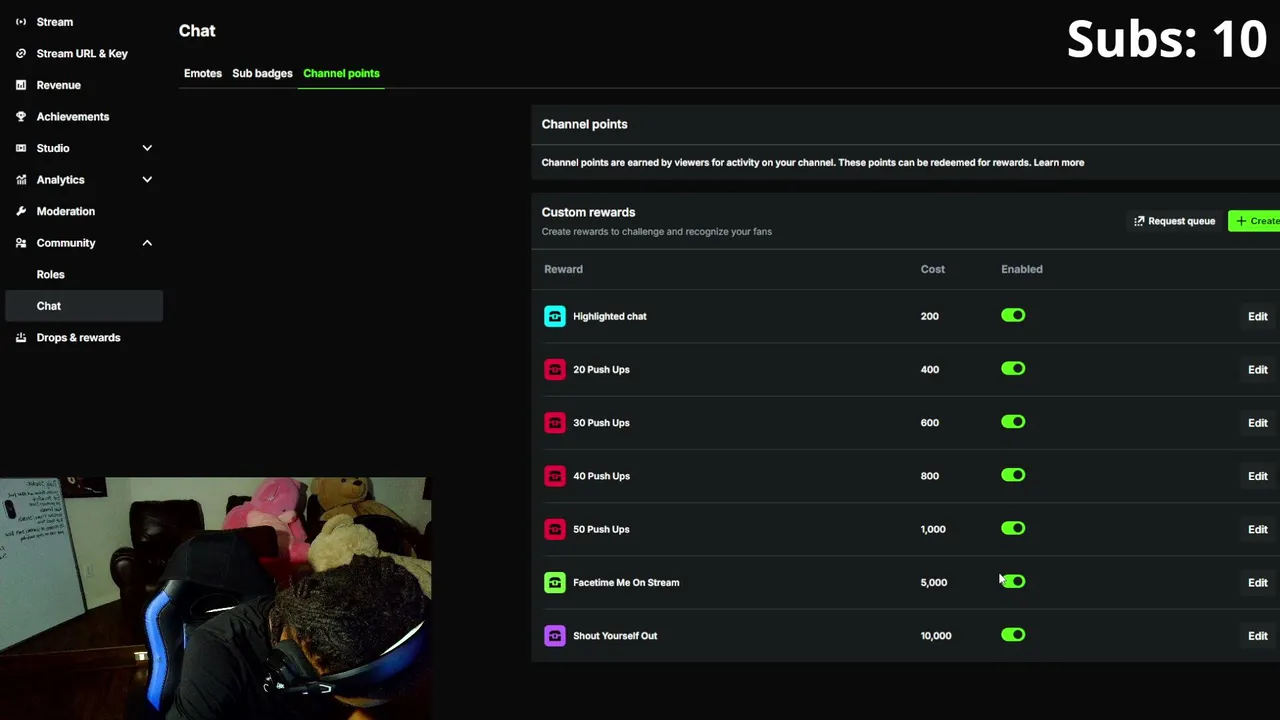Click the Cost column header

pyautogui.click(x=932, y=269)
